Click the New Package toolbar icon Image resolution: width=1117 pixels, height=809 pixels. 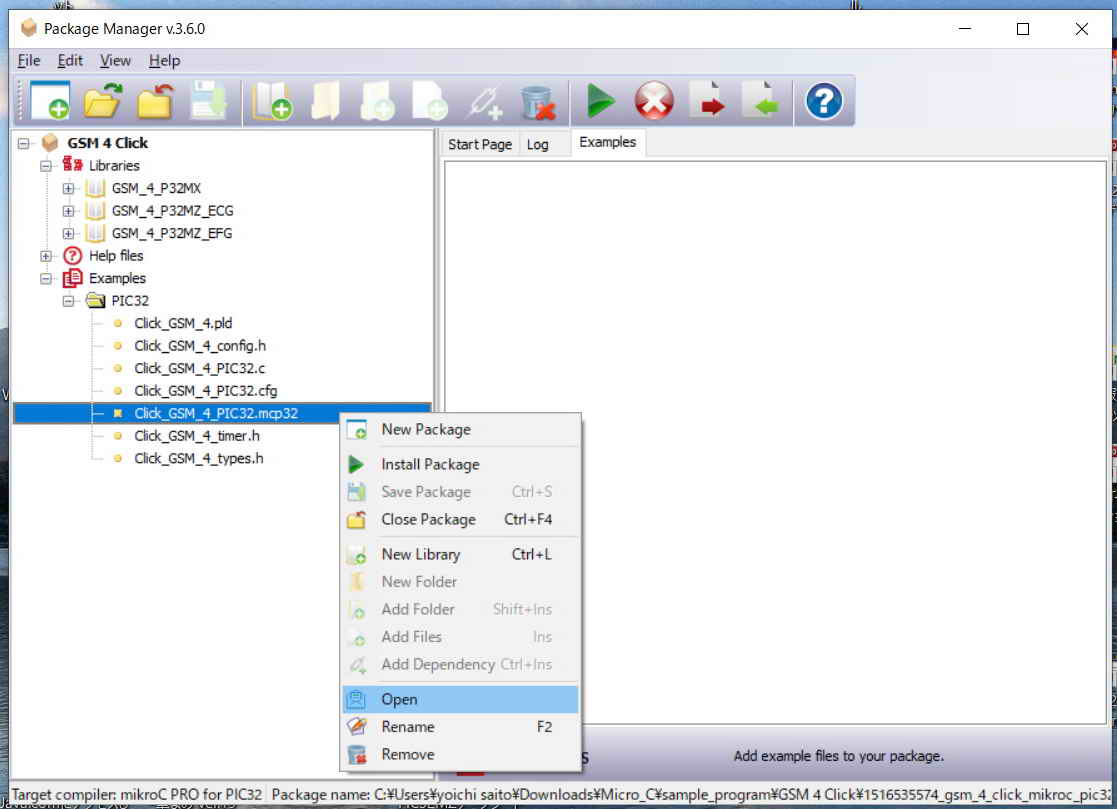[x=50, y=101]
